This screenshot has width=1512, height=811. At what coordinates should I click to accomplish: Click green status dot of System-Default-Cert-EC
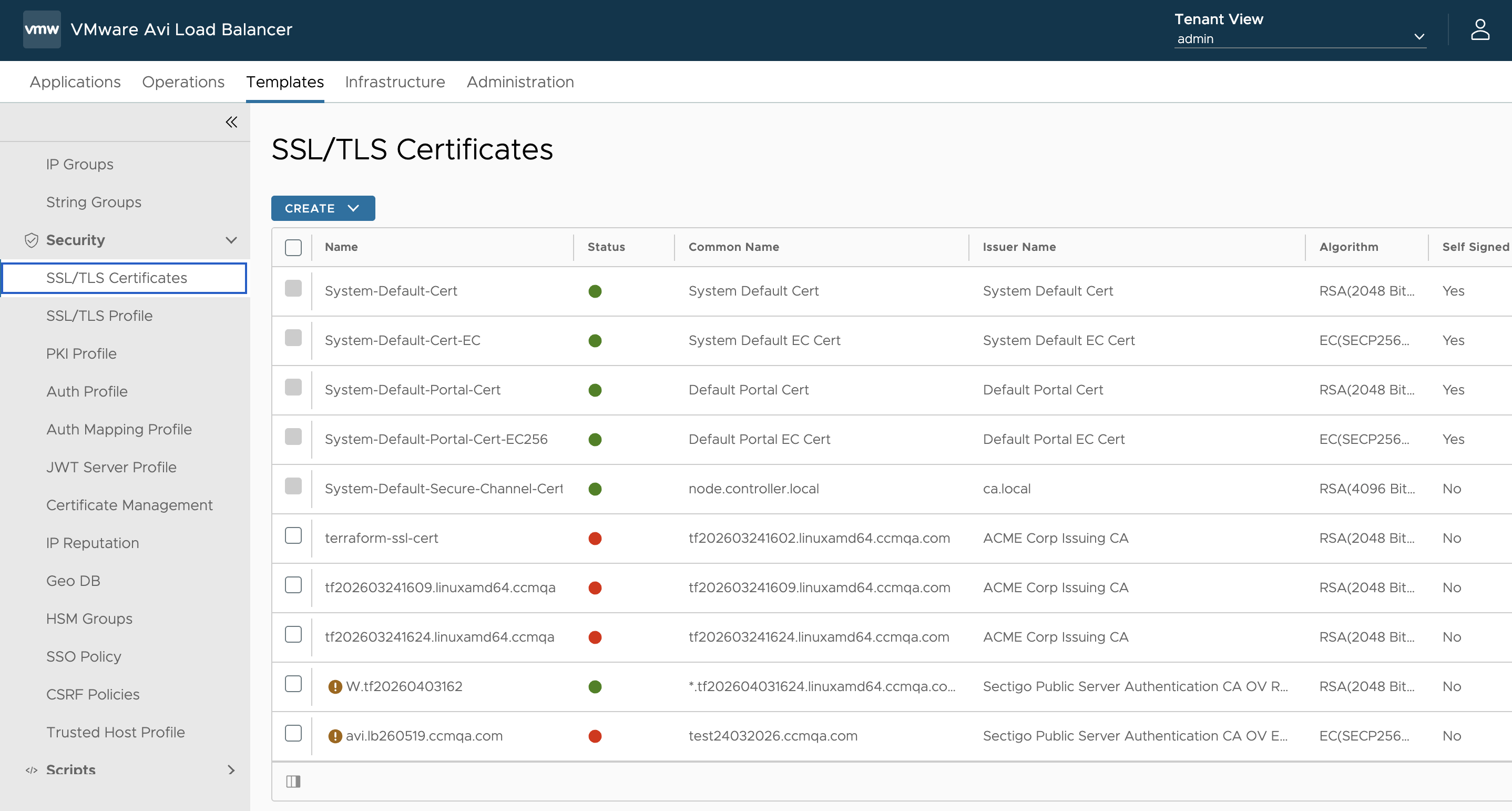point(595,341)
